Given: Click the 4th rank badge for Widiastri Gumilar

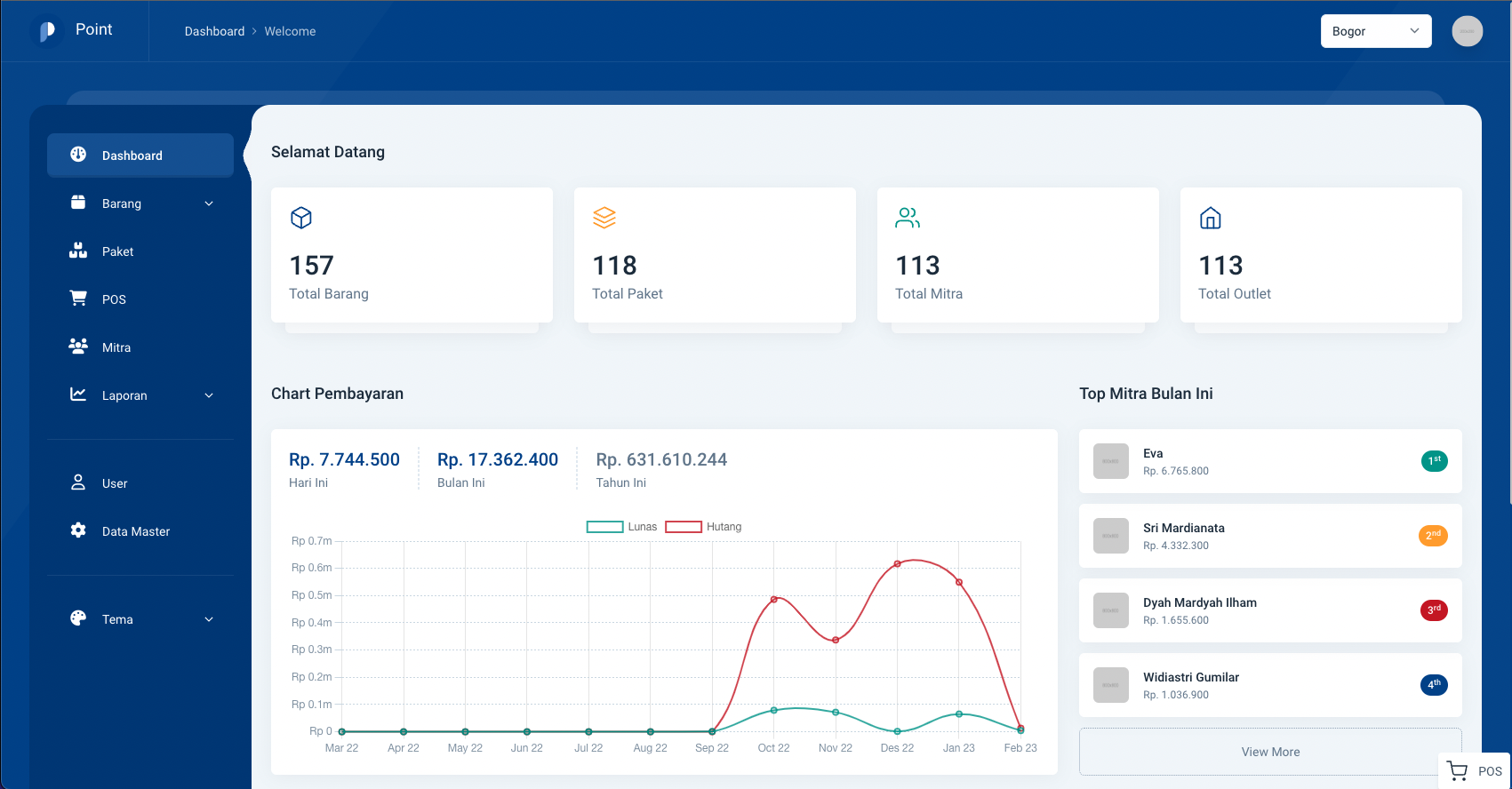Looking at the screenshot, I should tap(1435, 684).
